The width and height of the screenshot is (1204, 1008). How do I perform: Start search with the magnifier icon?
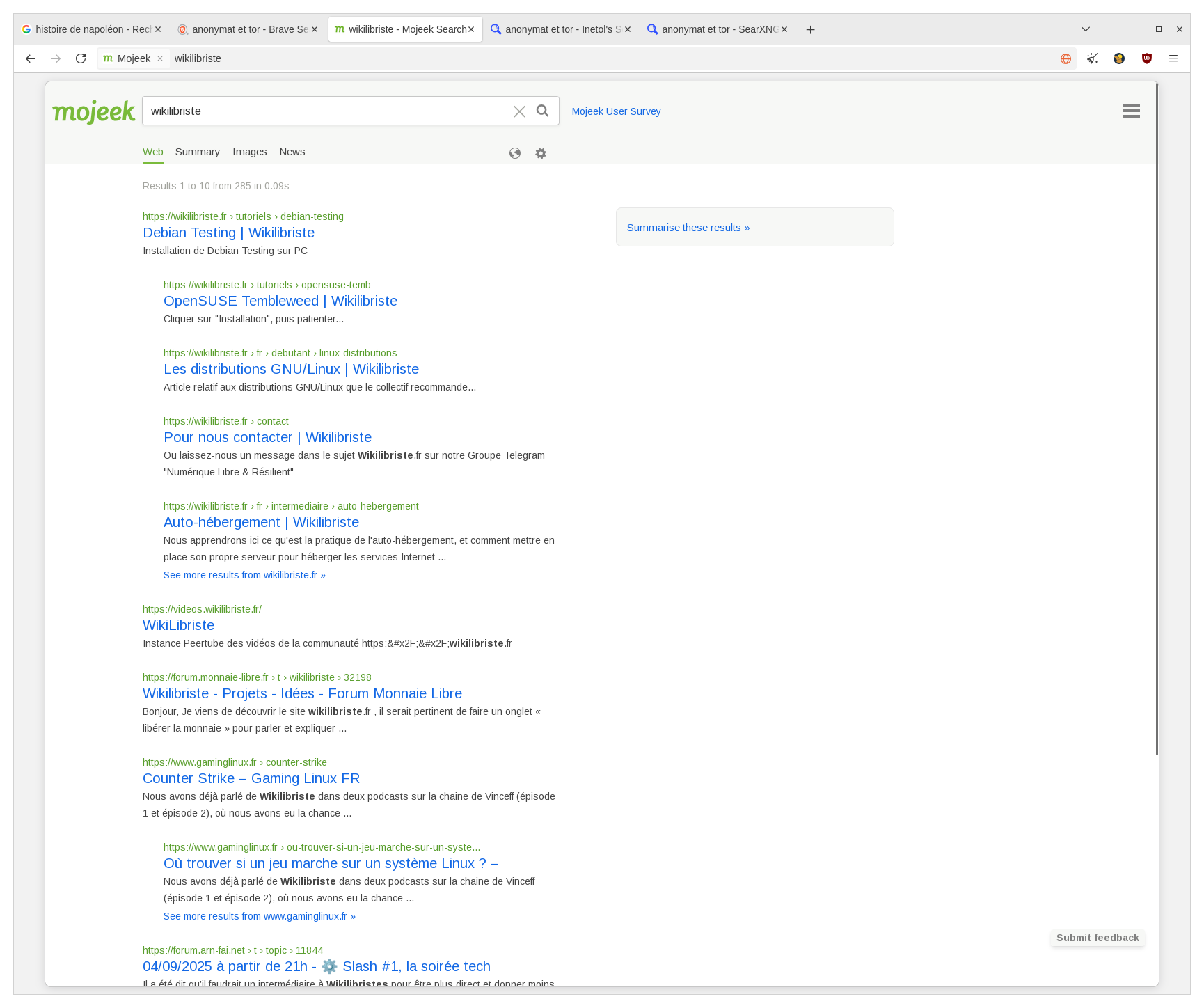[542, 111]
